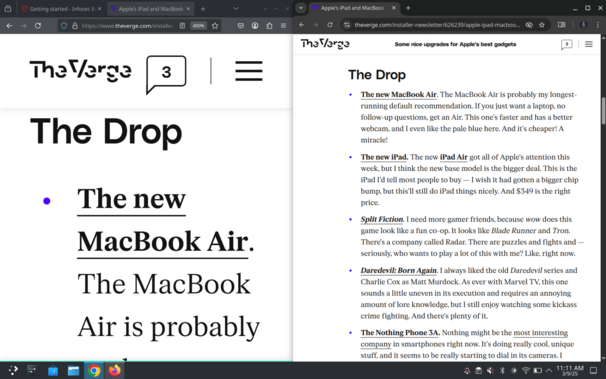Screen dimensions: 606x379
Task: Expand the Firefox list all tabs chevron
Action: [x=236, y=8]
